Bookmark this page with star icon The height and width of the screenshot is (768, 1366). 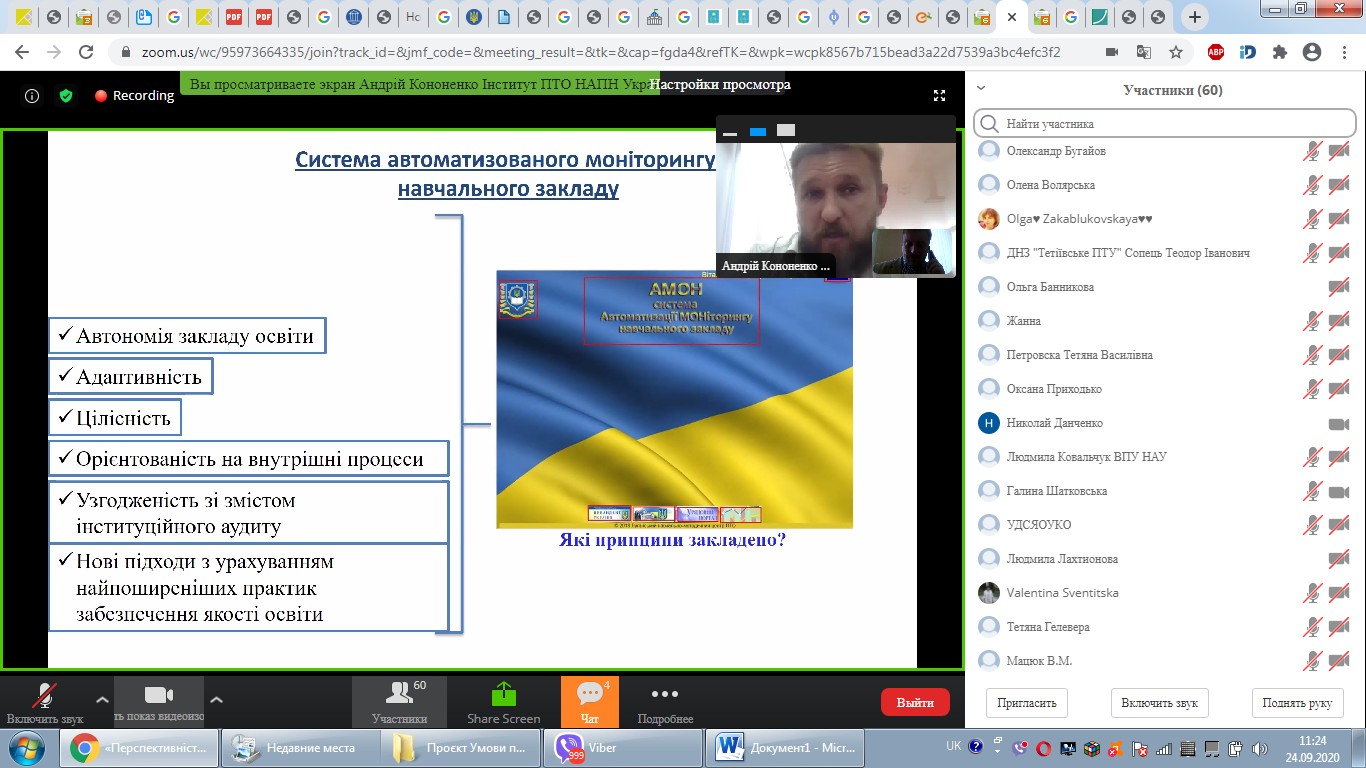pos(1176,52)
